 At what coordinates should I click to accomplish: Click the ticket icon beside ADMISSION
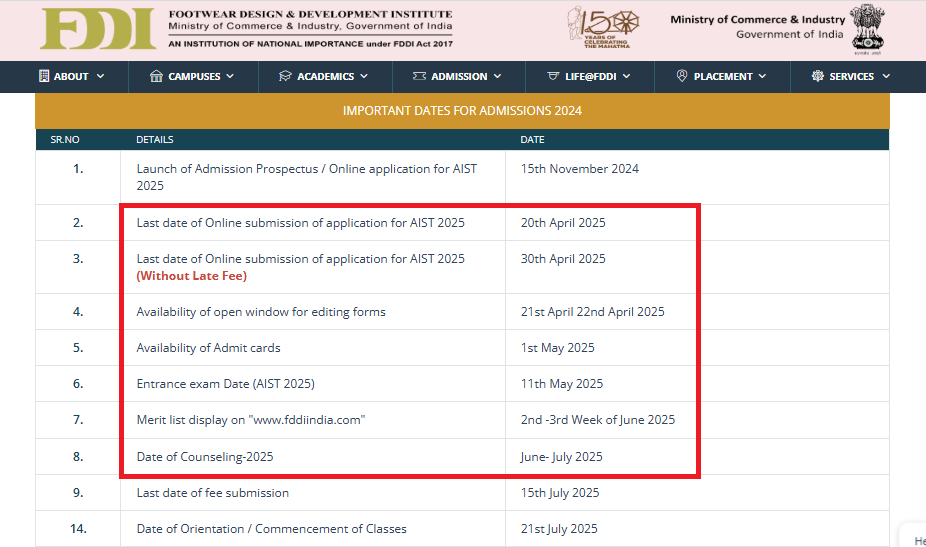[x=419, y=76]
